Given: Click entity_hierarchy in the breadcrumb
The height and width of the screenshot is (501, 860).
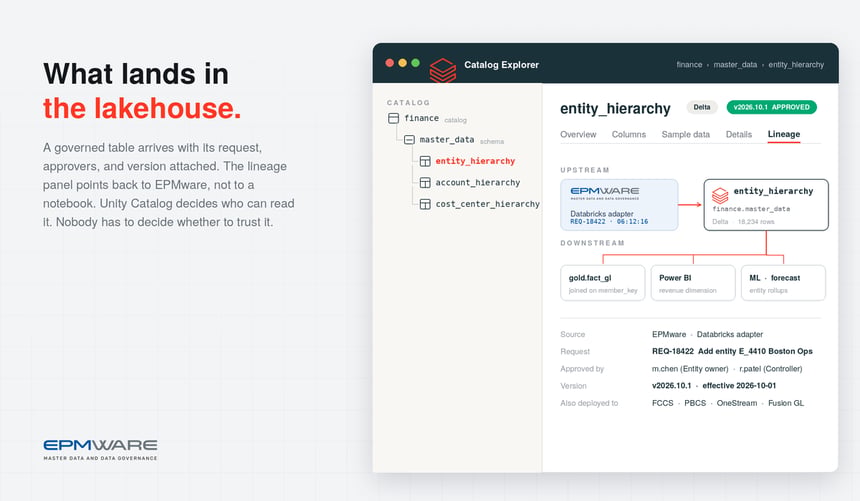Looking at the screenshot, I should [x=796, y=65].
